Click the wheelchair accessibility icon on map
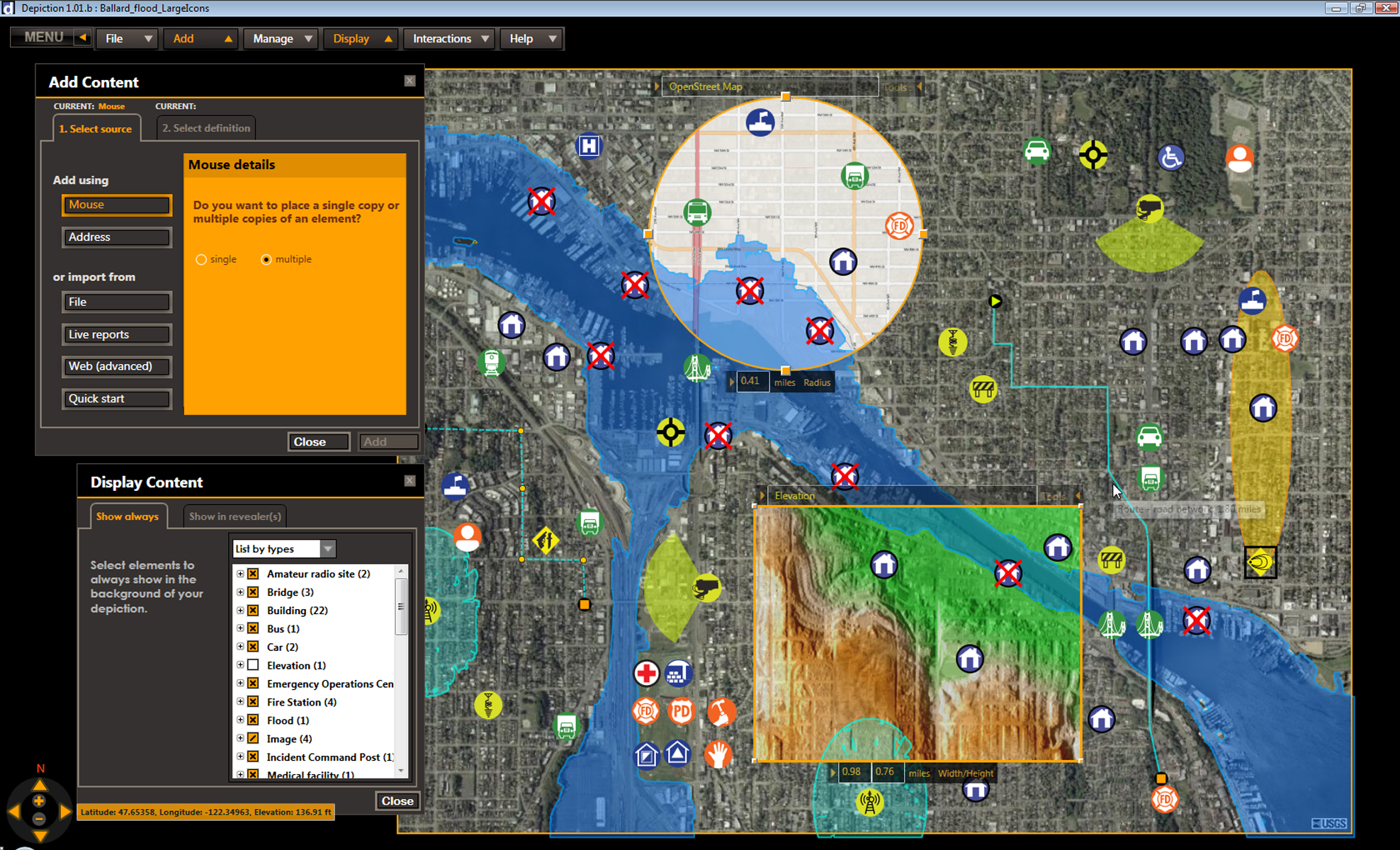The height and width of the screenshot is (850, 1400). pyautogui.click(x=1170, y=157)
